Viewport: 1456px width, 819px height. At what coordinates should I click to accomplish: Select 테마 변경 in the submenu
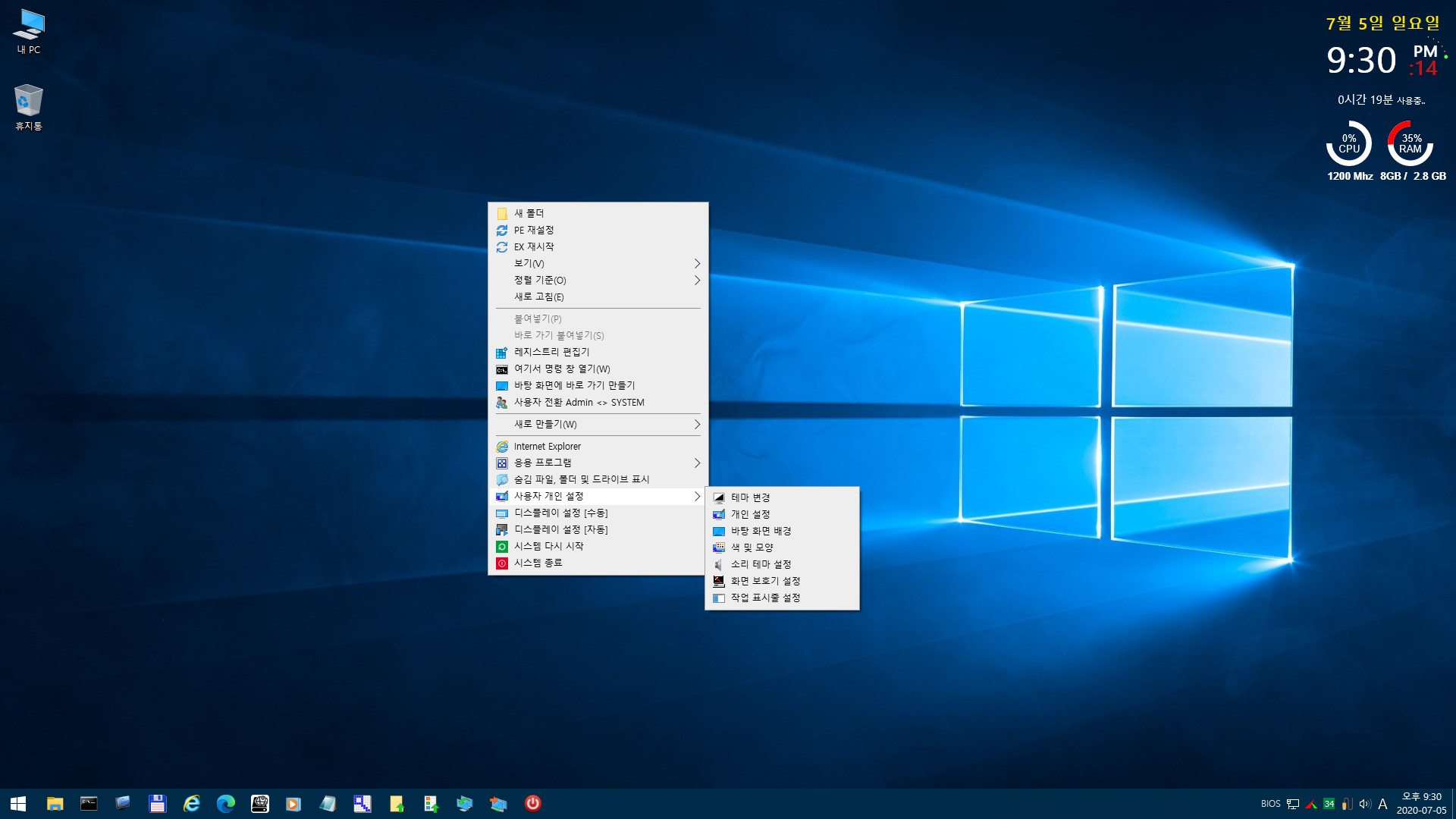coord(782,497)
